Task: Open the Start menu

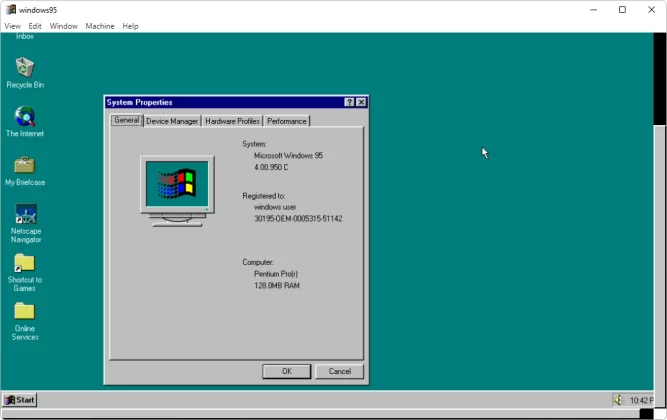Action: click(x=20, y=400)
